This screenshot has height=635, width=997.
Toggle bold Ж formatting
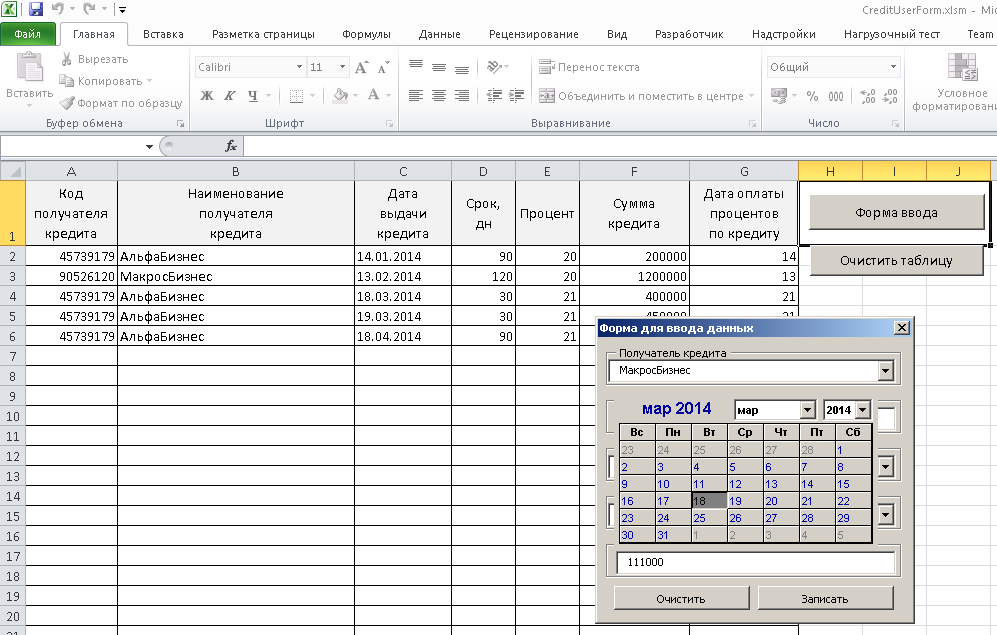pyautogui.click(x=207, y=95)
